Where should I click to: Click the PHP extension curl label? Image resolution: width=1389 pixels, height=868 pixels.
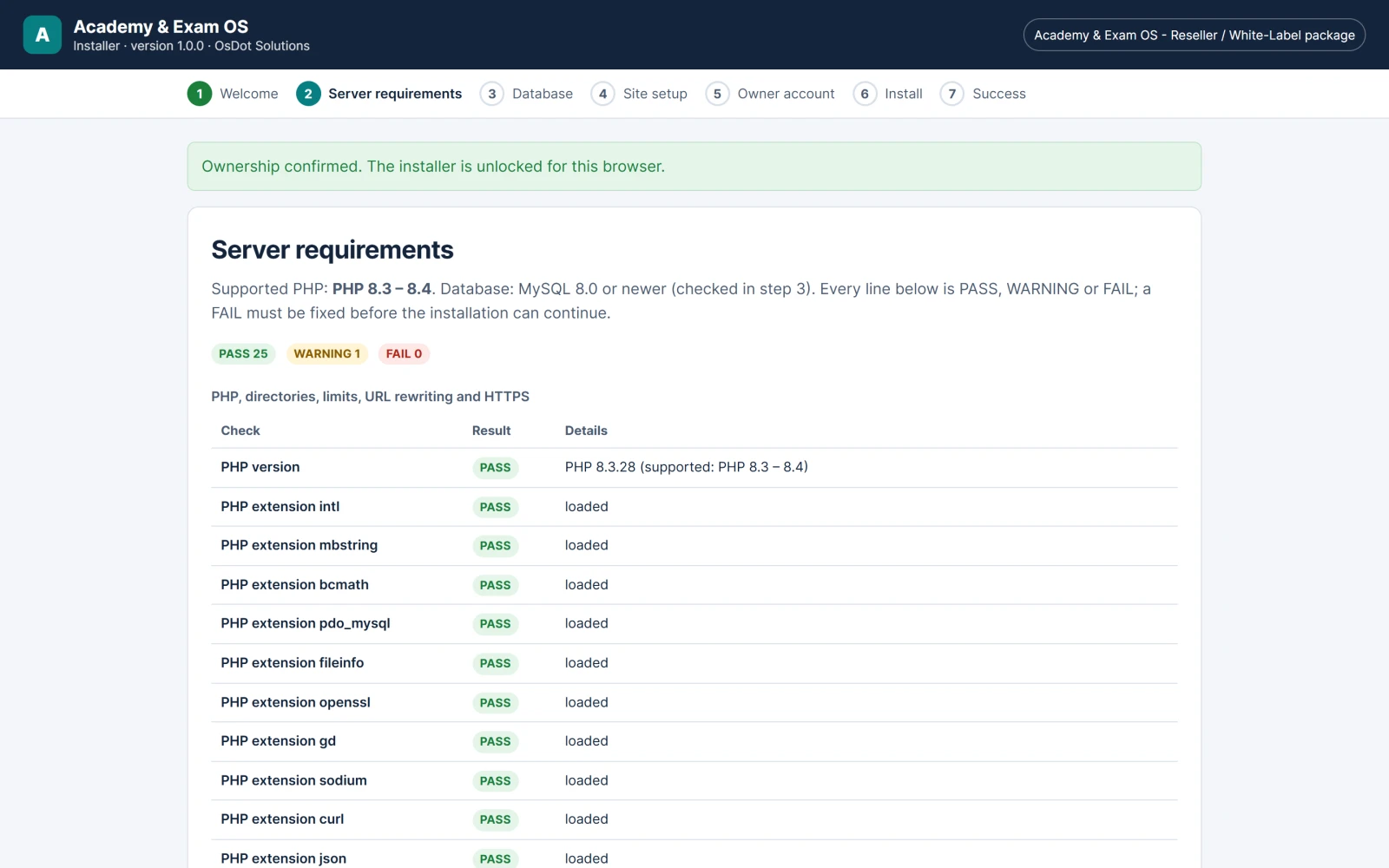282,819
